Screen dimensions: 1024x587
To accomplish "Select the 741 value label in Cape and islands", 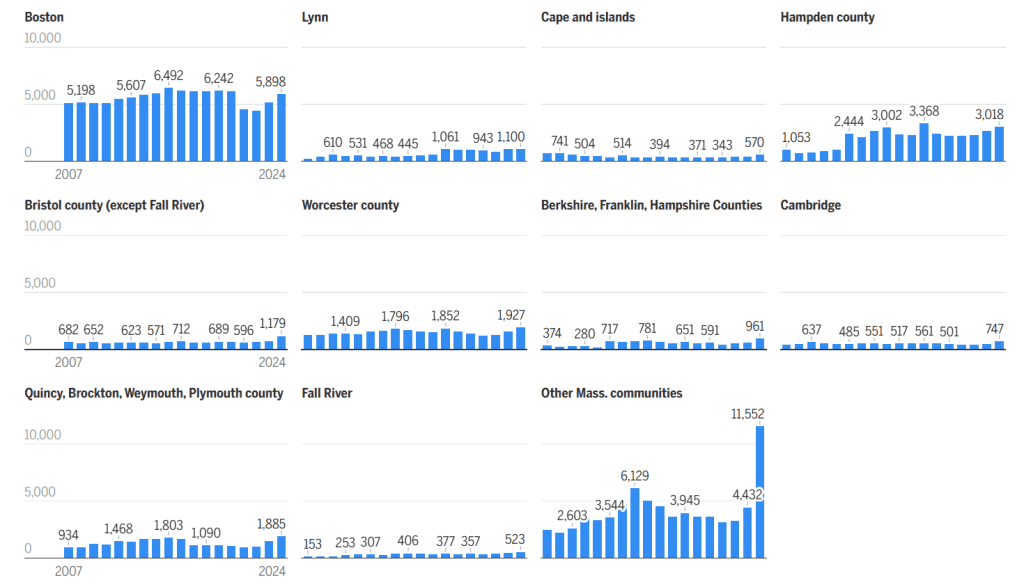I will coord(559,142).
